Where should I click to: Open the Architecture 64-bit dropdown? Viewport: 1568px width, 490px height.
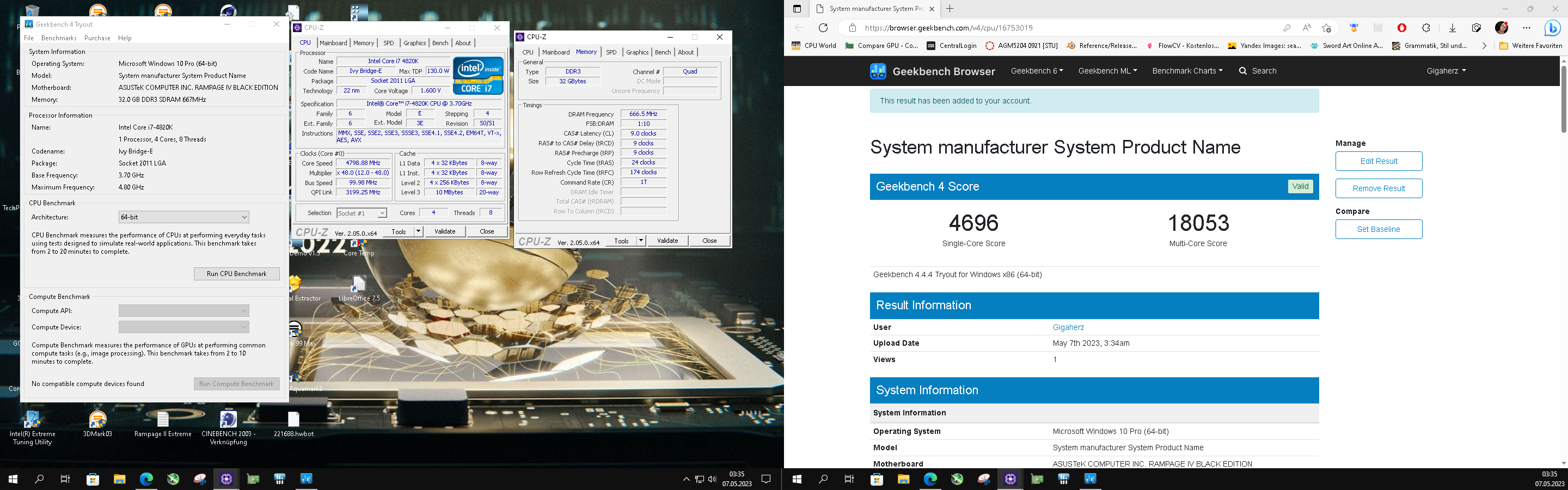(184, 217)
